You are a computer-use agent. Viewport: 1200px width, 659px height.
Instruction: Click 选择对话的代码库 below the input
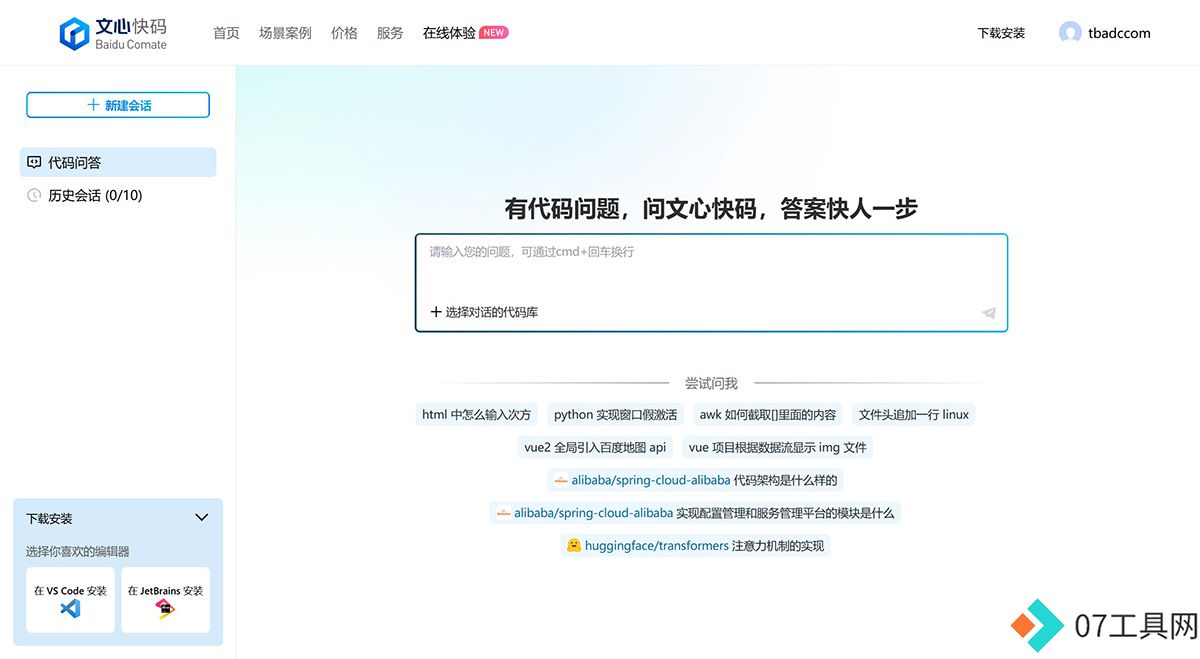[492, 312]
